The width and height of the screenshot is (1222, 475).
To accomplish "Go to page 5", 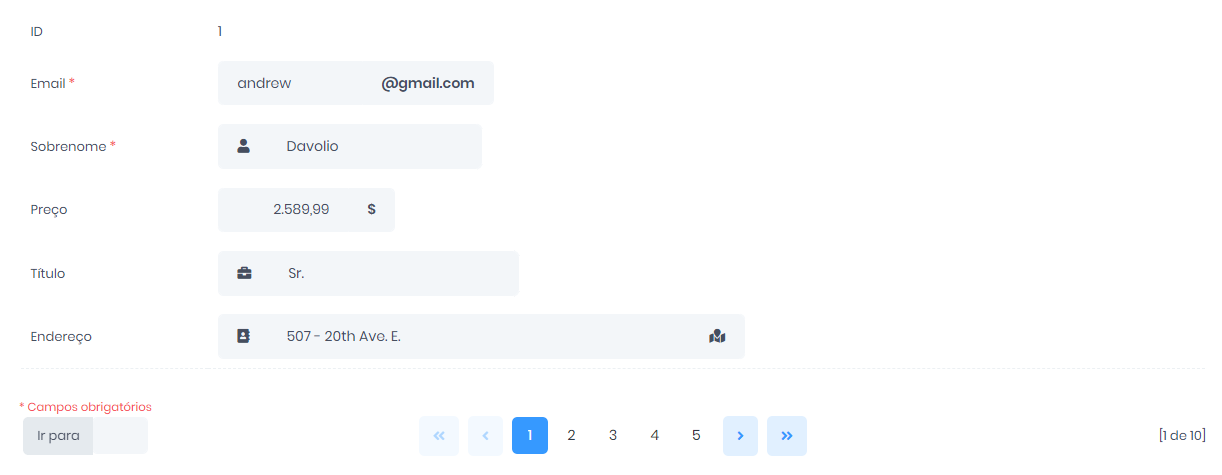I will pyautogui.click(x=696, y=436).
